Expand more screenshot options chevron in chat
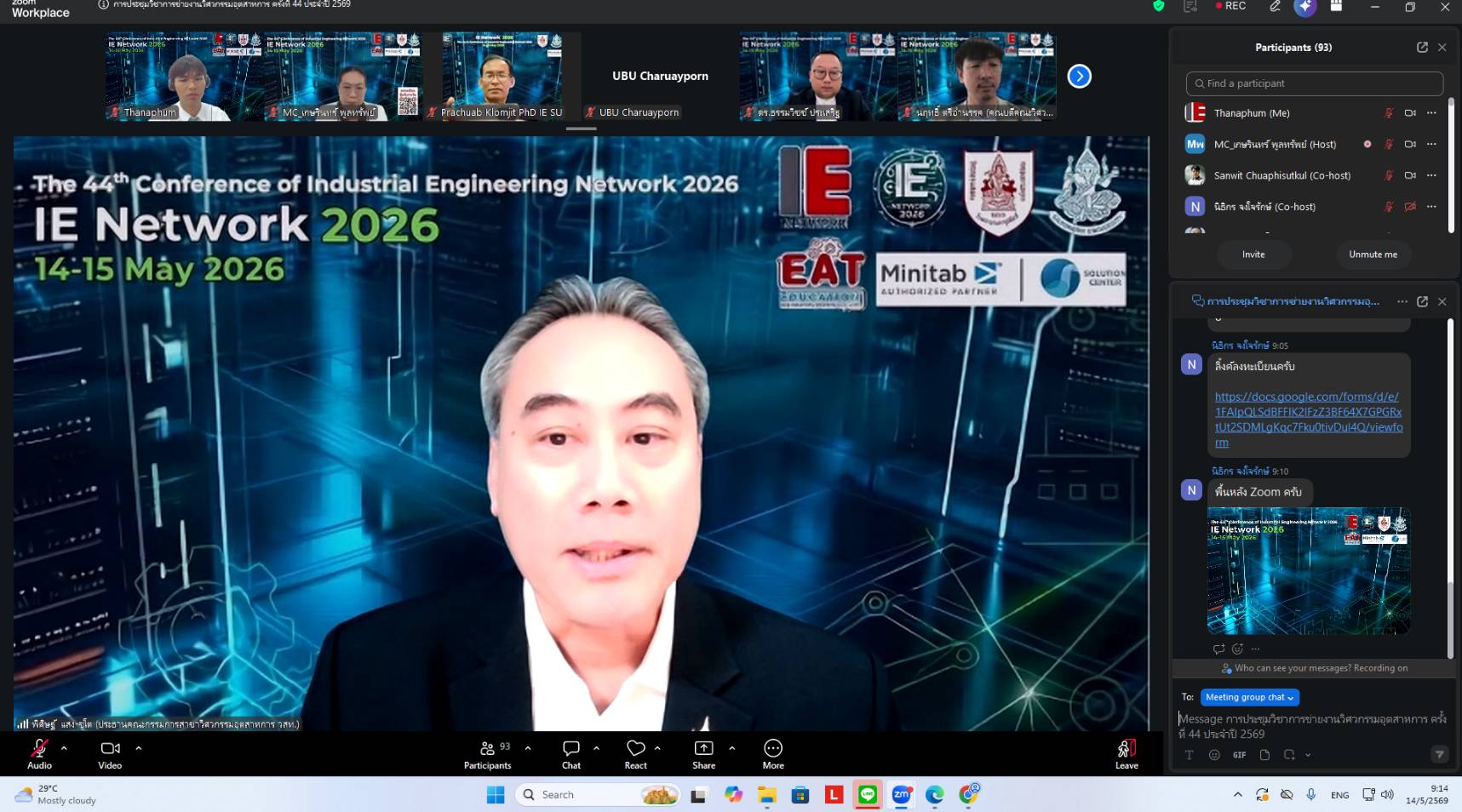This screenshot has height=812, width=1462. tap(1308, 755)
